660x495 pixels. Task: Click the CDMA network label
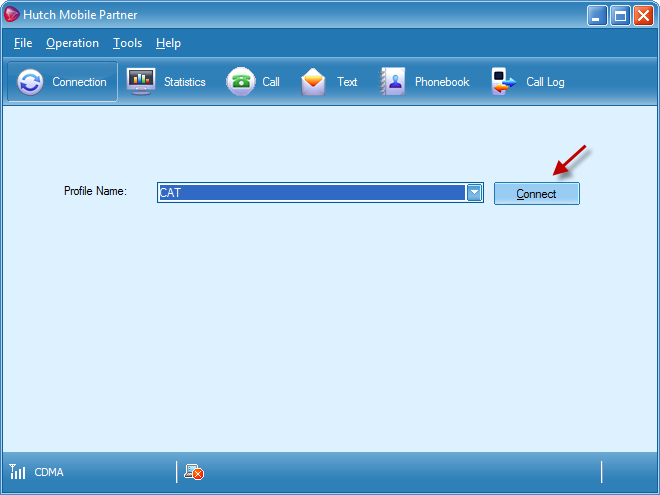[49, 472]
